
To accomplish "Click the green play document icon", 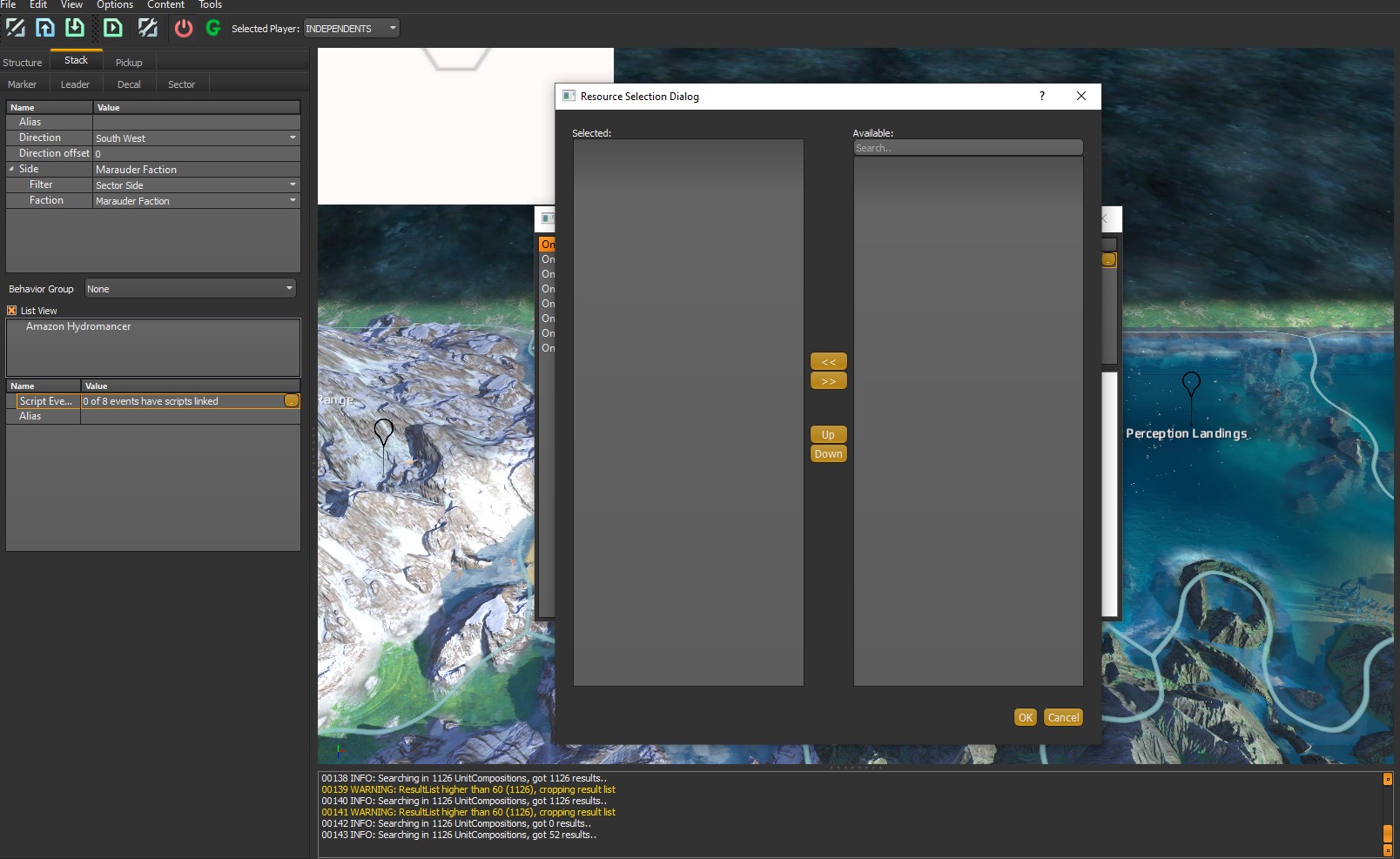I will [113, 28].
